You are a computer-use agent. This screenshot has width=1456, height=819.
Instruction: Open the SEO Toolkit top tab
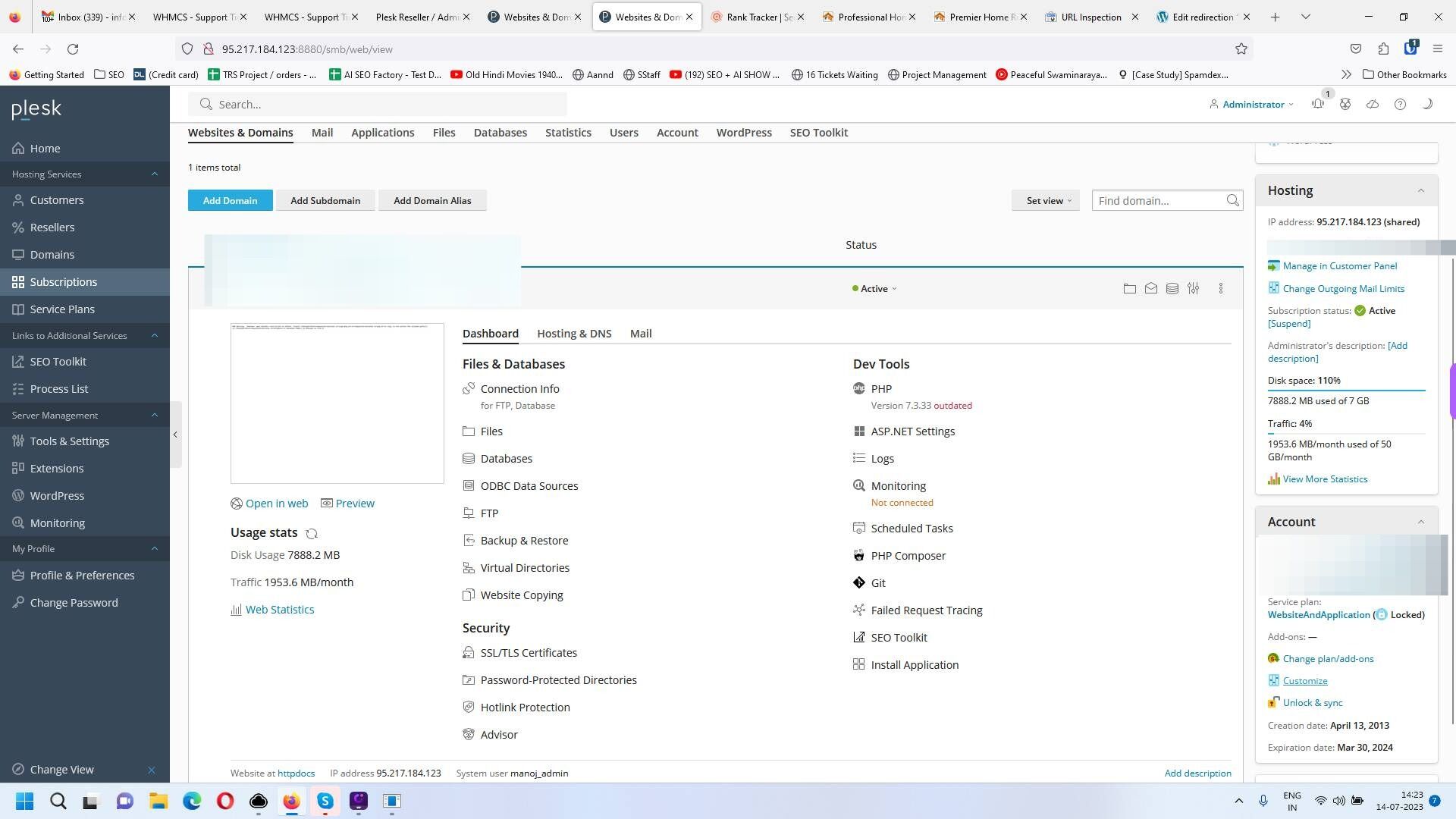[818, 132]
